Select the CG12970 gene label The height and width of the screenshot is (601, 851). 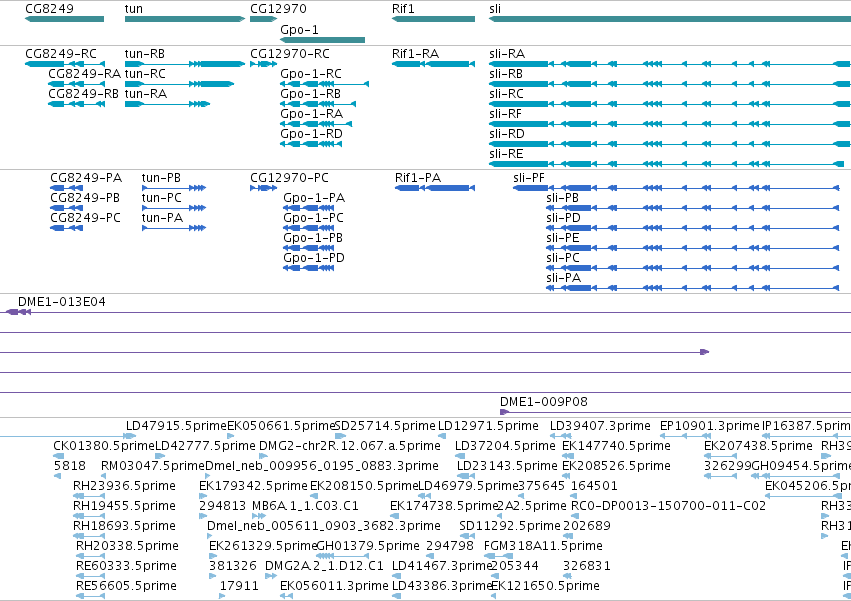pyautogui.click(x=278, y=9)
